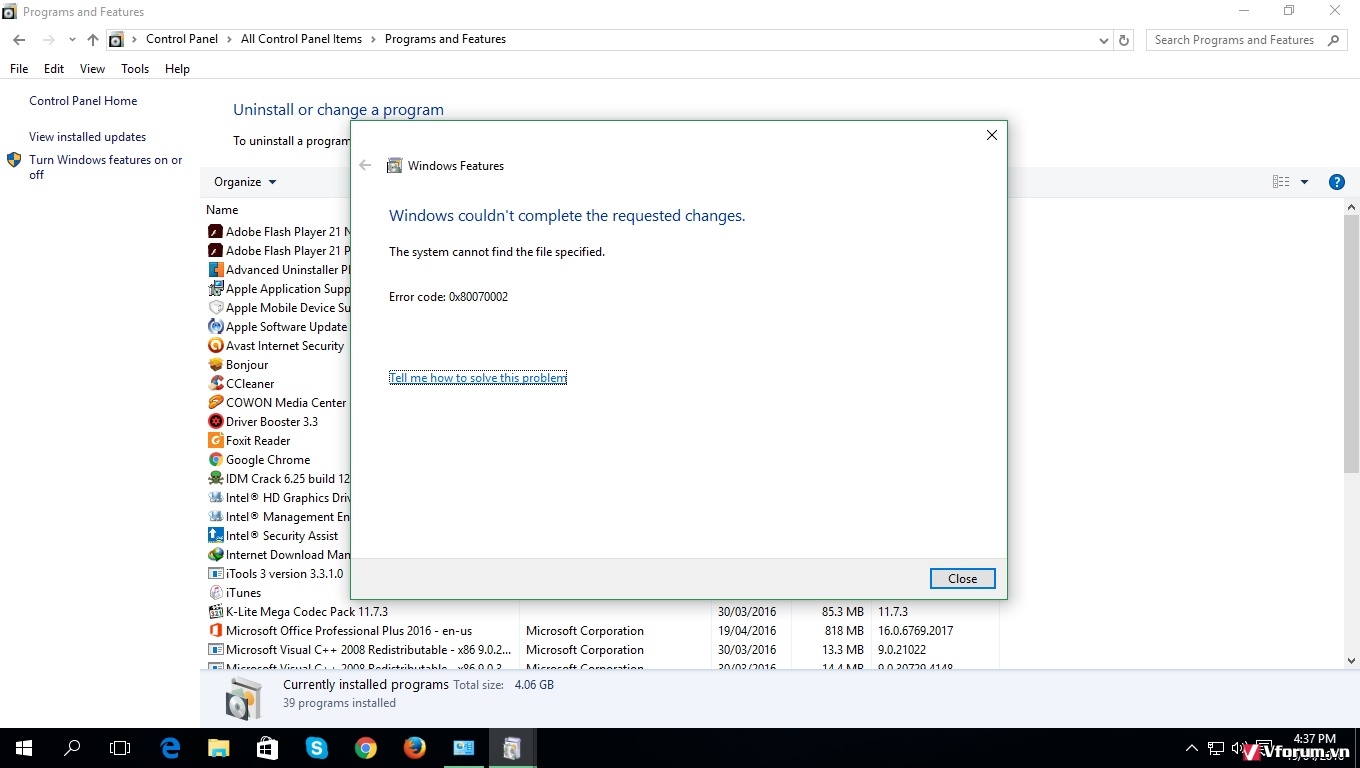Click the '9.0.21022' version cell
Screen dimensions: 1360x768
(905, 650)
